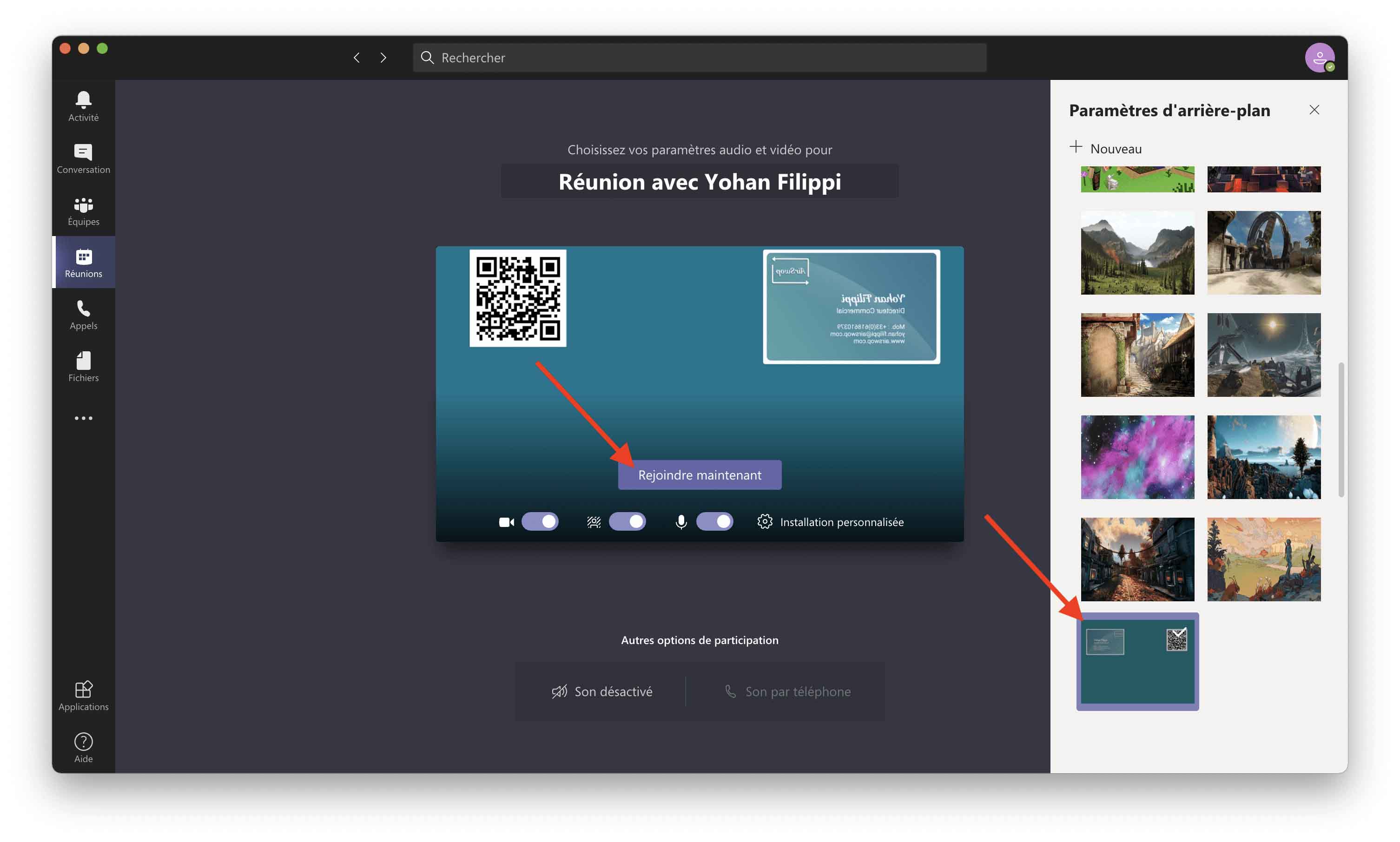This screenshot has width=1400, height=842.
Task: Open the profile avatar menu
Action: click(x=1320, y=57)
